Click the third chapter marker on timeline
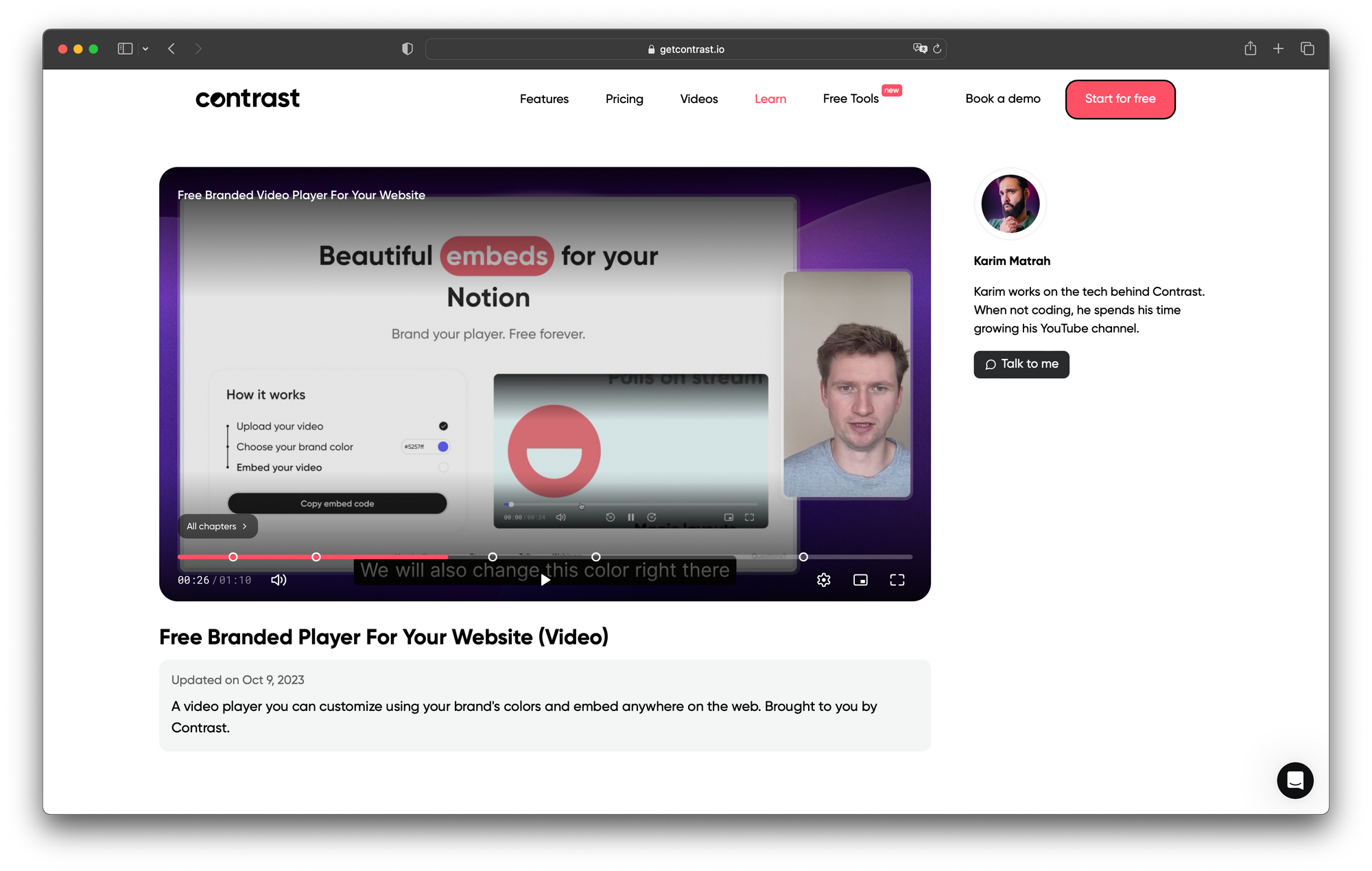 click(493, 557)
